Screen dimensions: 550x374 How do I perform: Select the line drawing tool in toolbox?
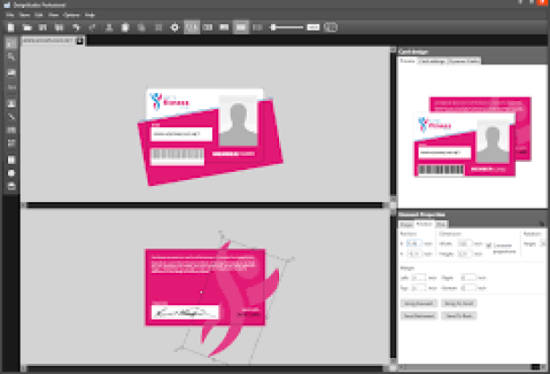[11, 117]
